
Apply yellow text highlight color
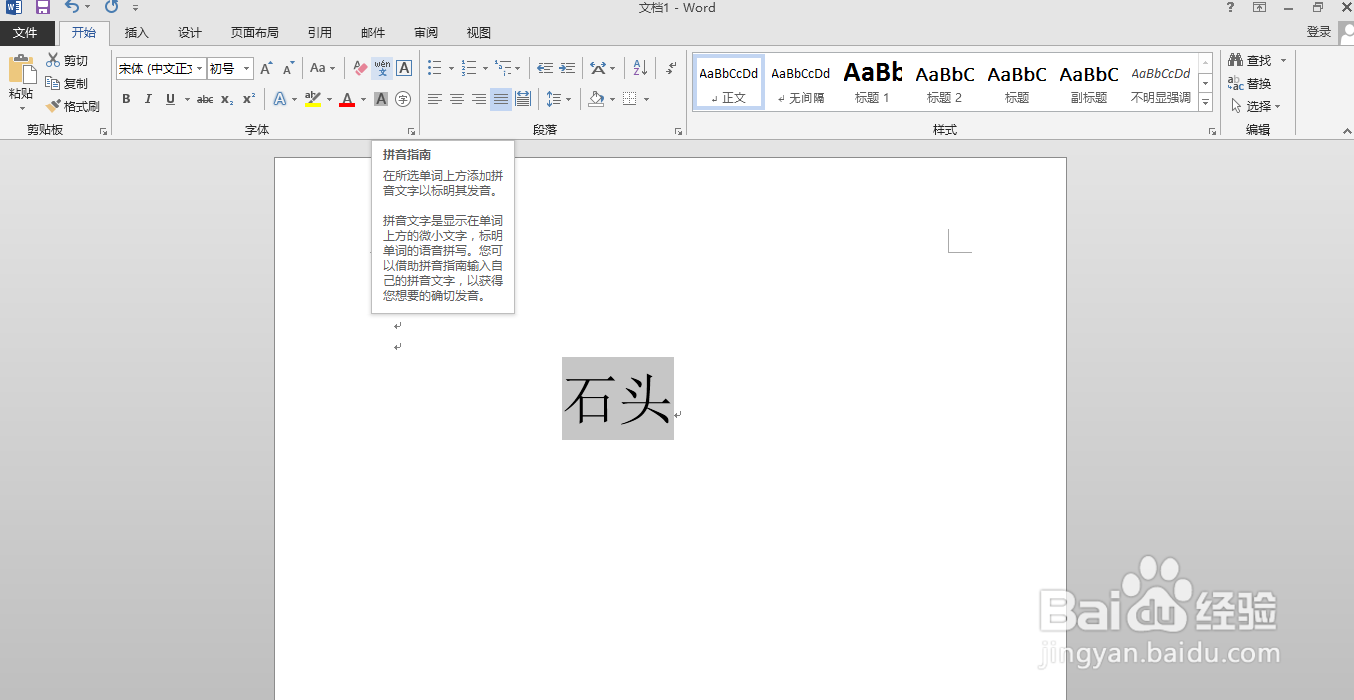coord(313,99)
